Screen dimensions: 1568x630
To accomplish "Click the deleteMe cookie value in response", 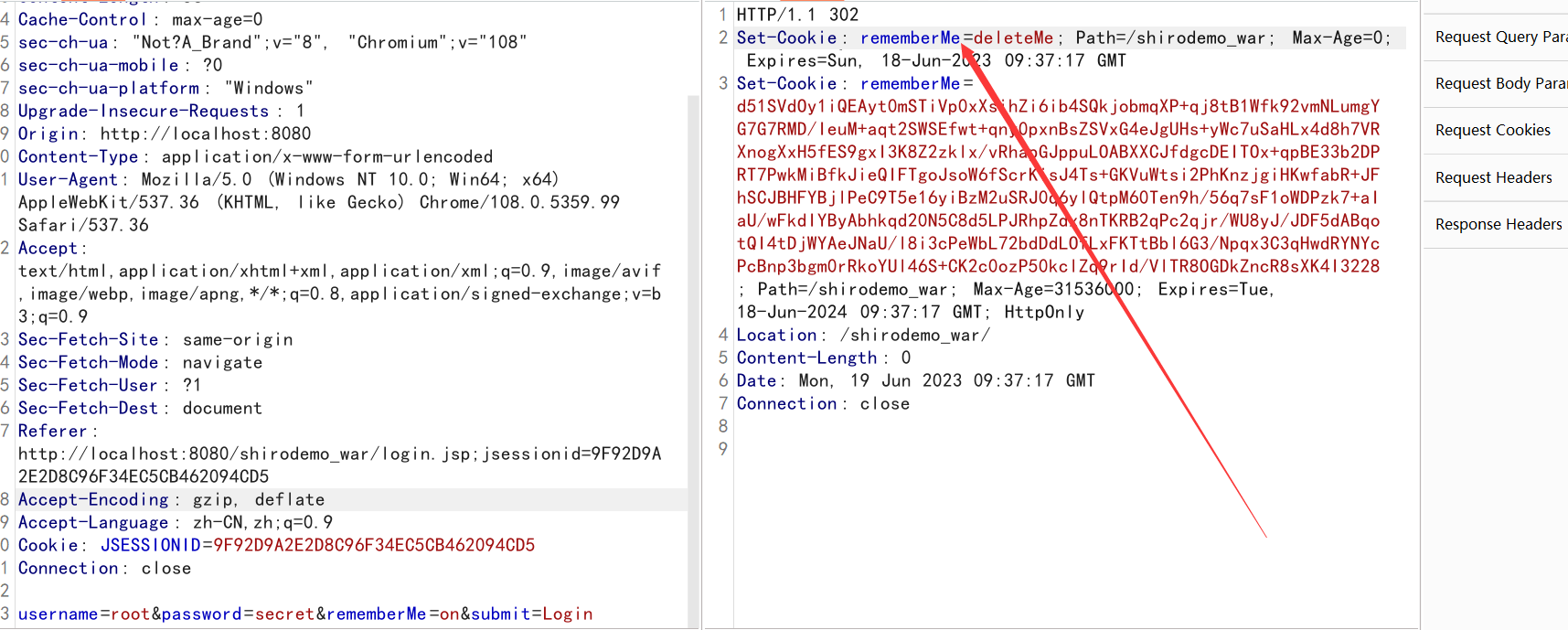I will (x=1013, y=38).
